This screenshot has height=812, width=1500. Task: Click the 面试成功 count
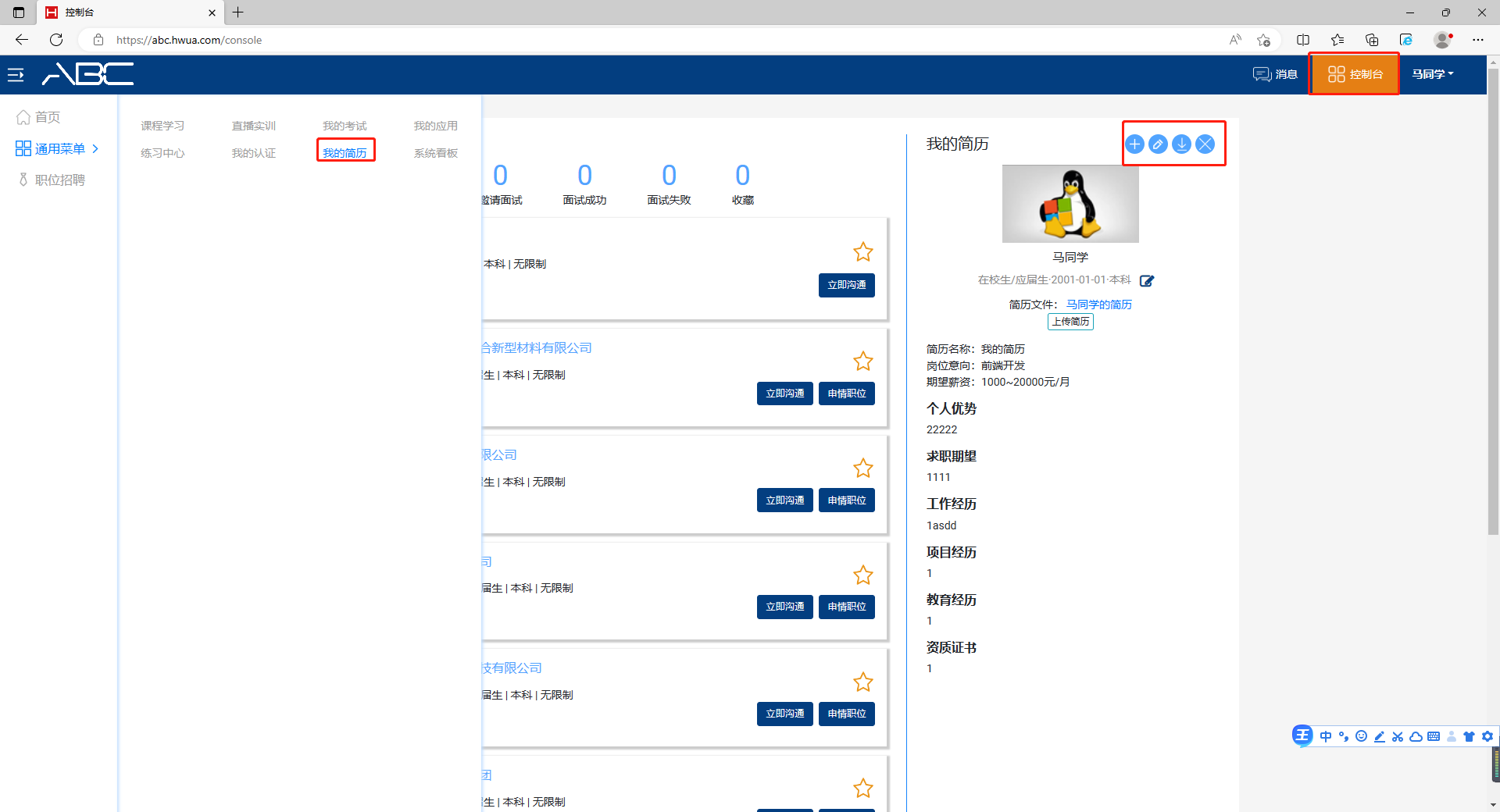point(584,176)
